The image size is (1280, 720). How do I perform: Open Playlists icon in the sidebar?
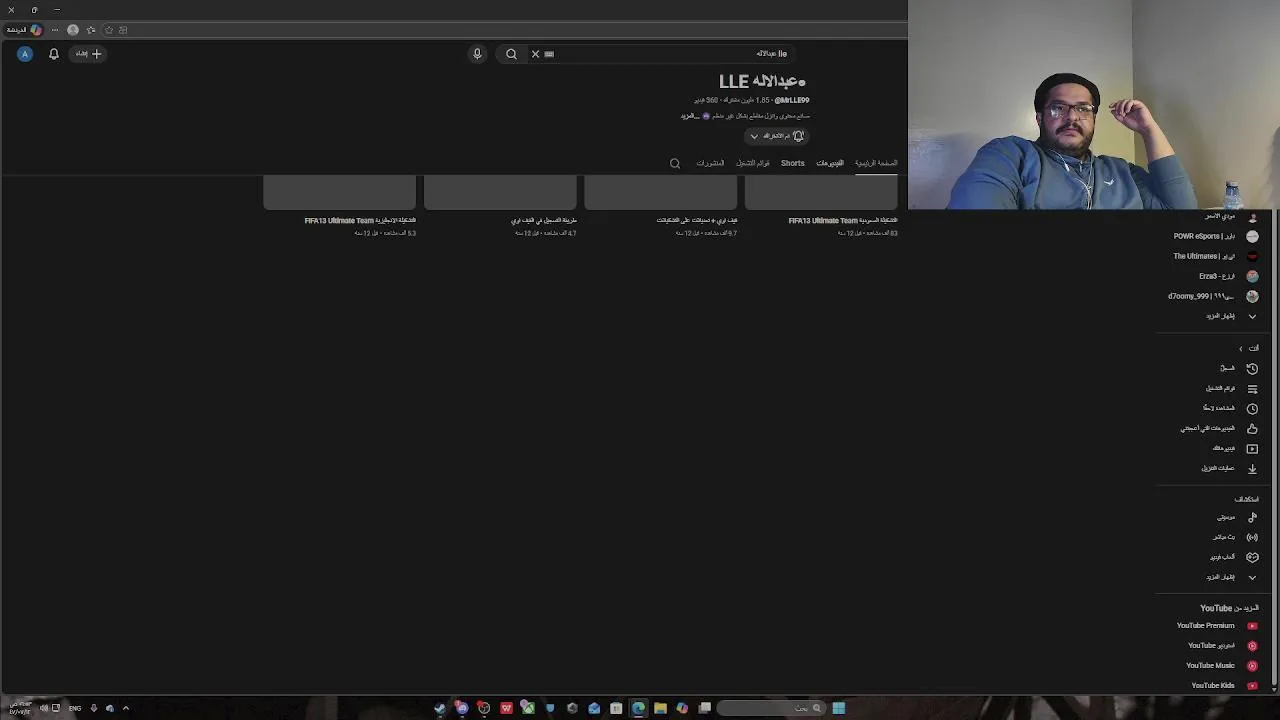(1252, 388)
